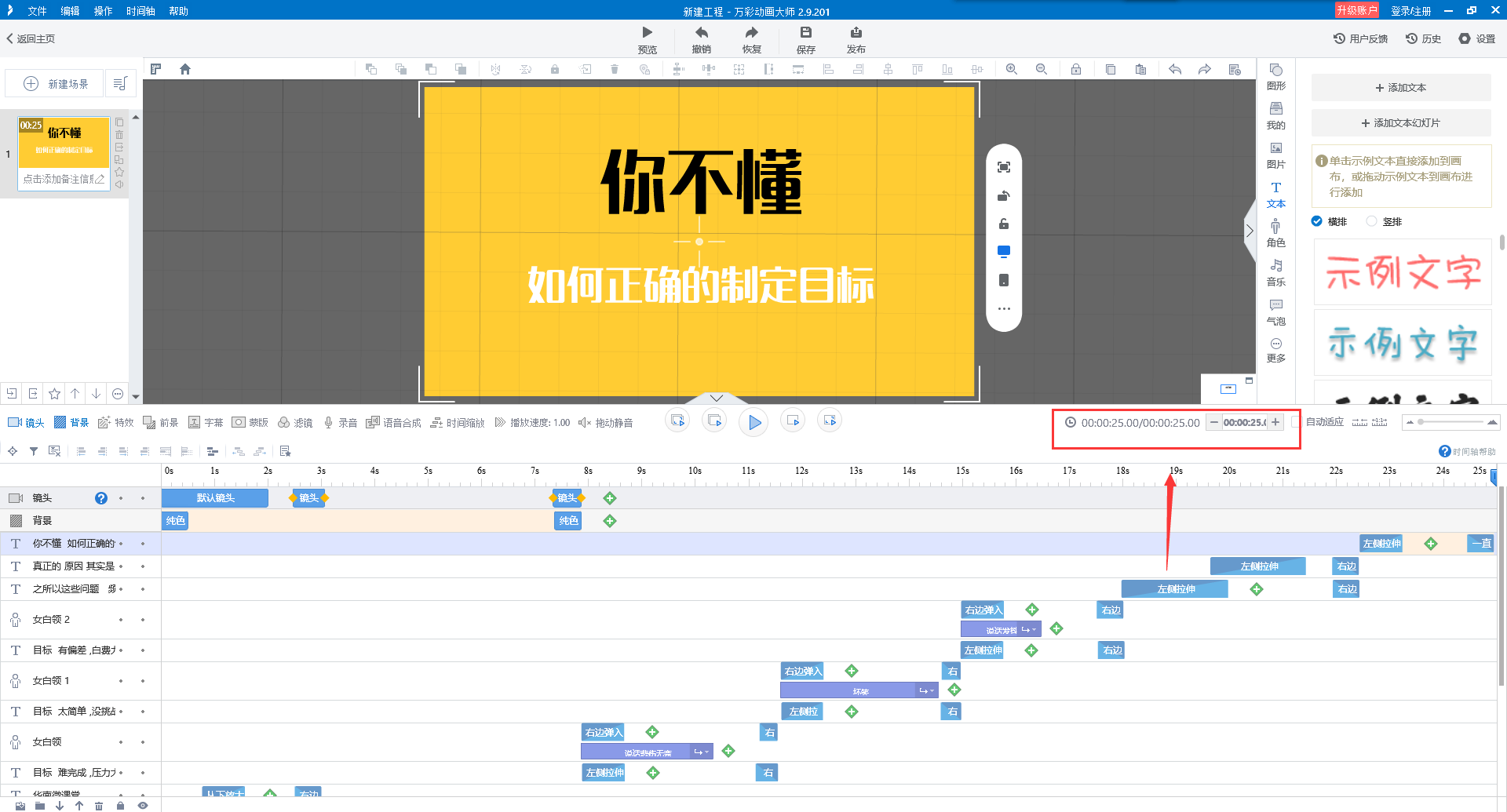Toggle visibility of all timeline layers

(143, 806)
